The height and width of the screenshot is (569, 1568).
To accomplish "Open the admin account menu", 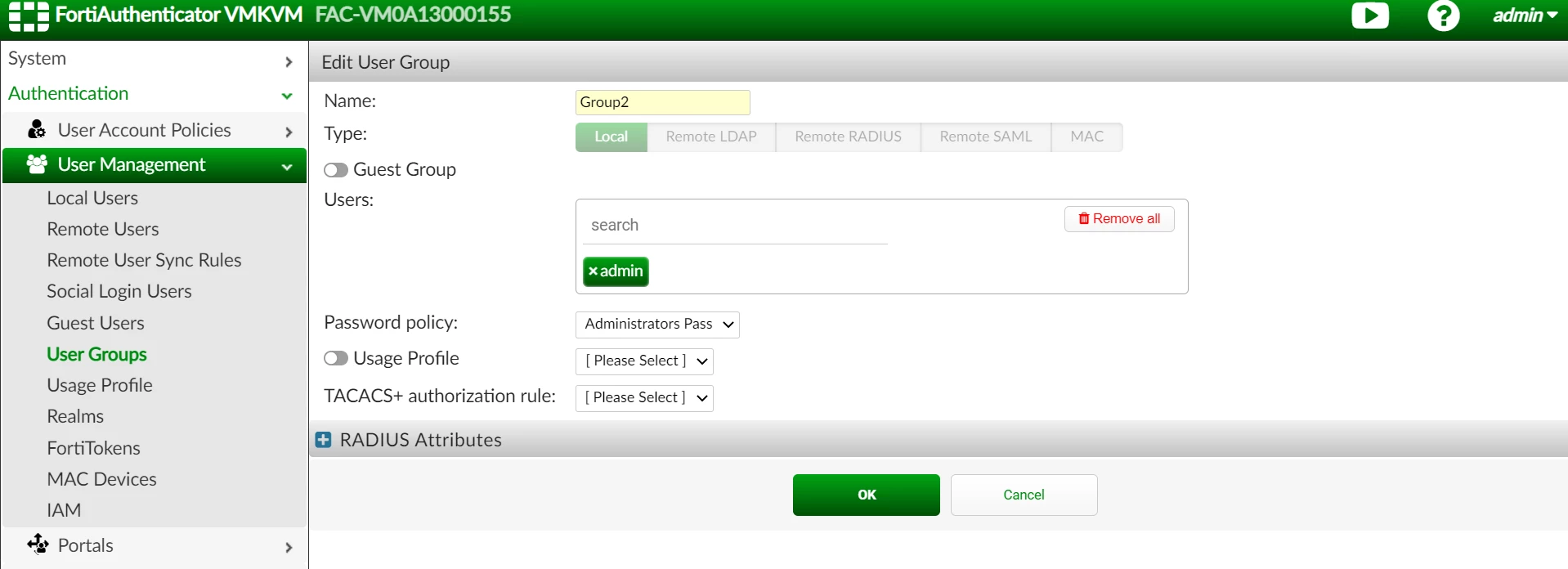I will 1525,16.
